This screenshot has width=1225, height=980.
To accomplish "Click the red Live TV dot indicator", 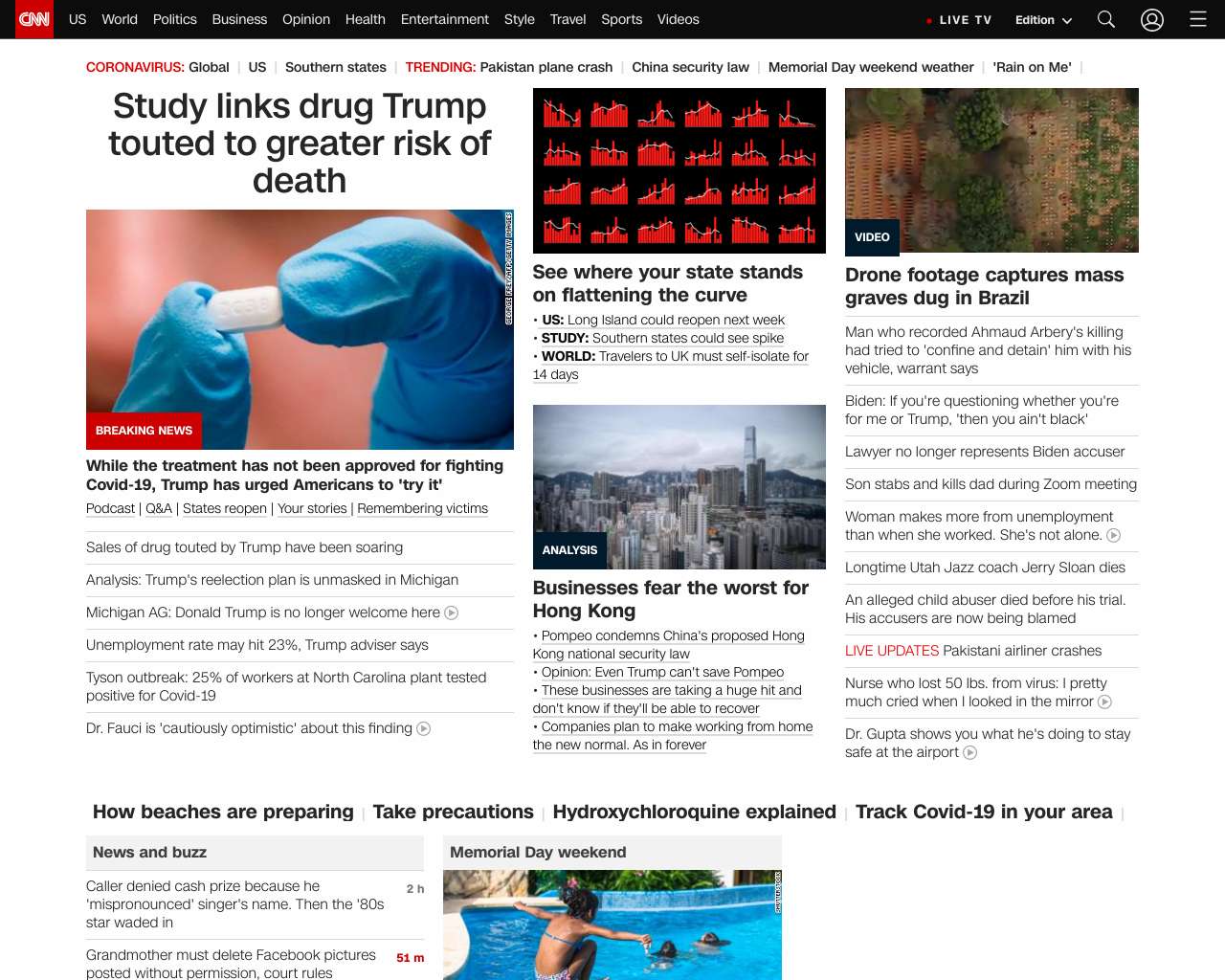I will [929, 20].
